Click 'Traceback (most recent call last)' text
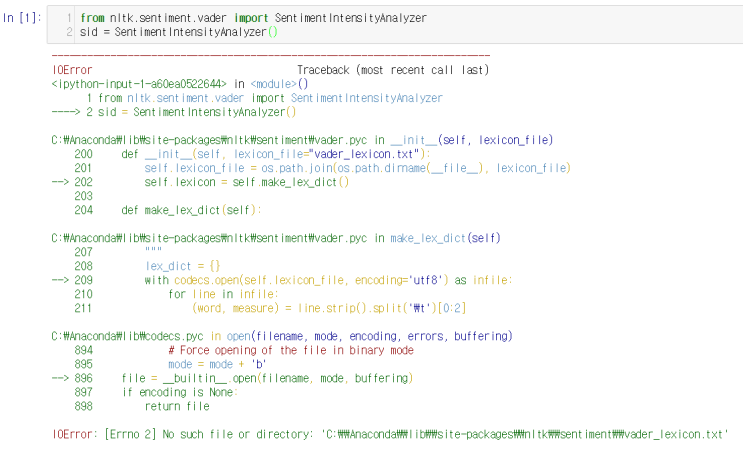This screenshot has width=743, height=451. click(x=393, y=70)
